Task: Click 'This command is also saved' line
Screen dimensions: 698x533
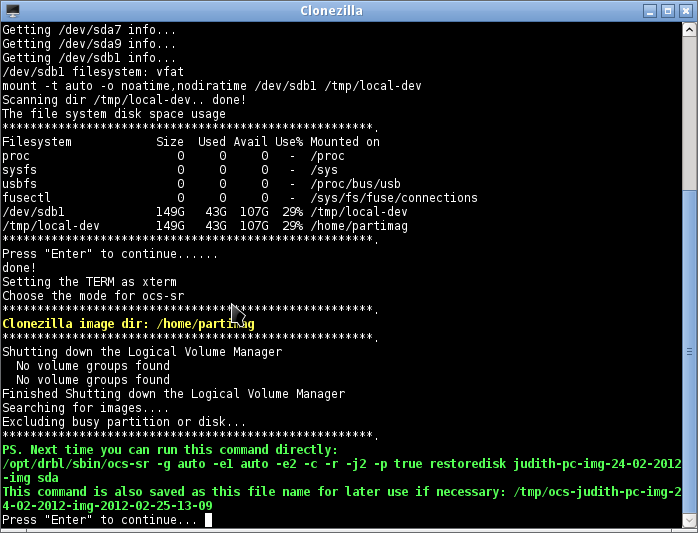Action: click(x=342, y=492)
